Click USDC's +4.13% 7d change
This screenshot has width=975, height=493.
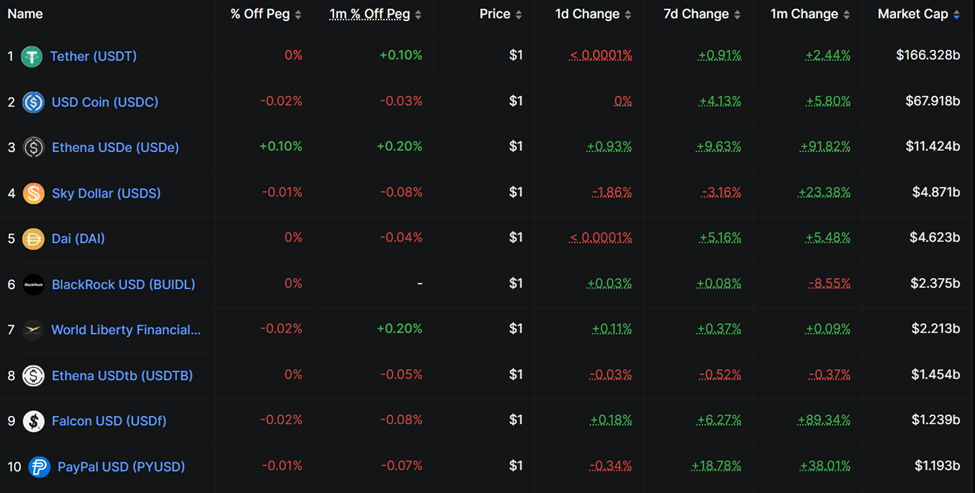720,101
